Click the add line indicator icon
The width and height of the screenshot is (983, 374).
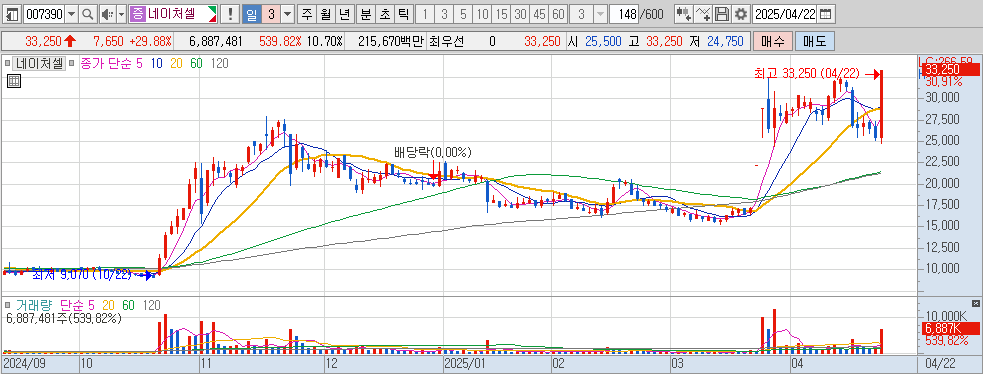coord(704,14)
